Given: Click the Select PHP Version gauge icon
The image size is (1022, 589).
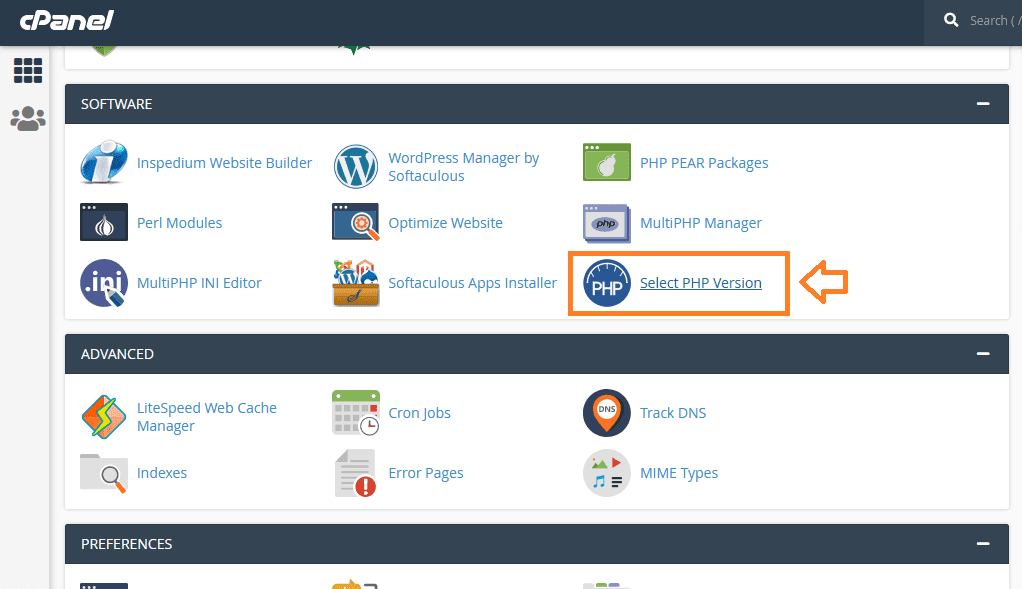Looking at the screenshot, I should tap(607, 283).
